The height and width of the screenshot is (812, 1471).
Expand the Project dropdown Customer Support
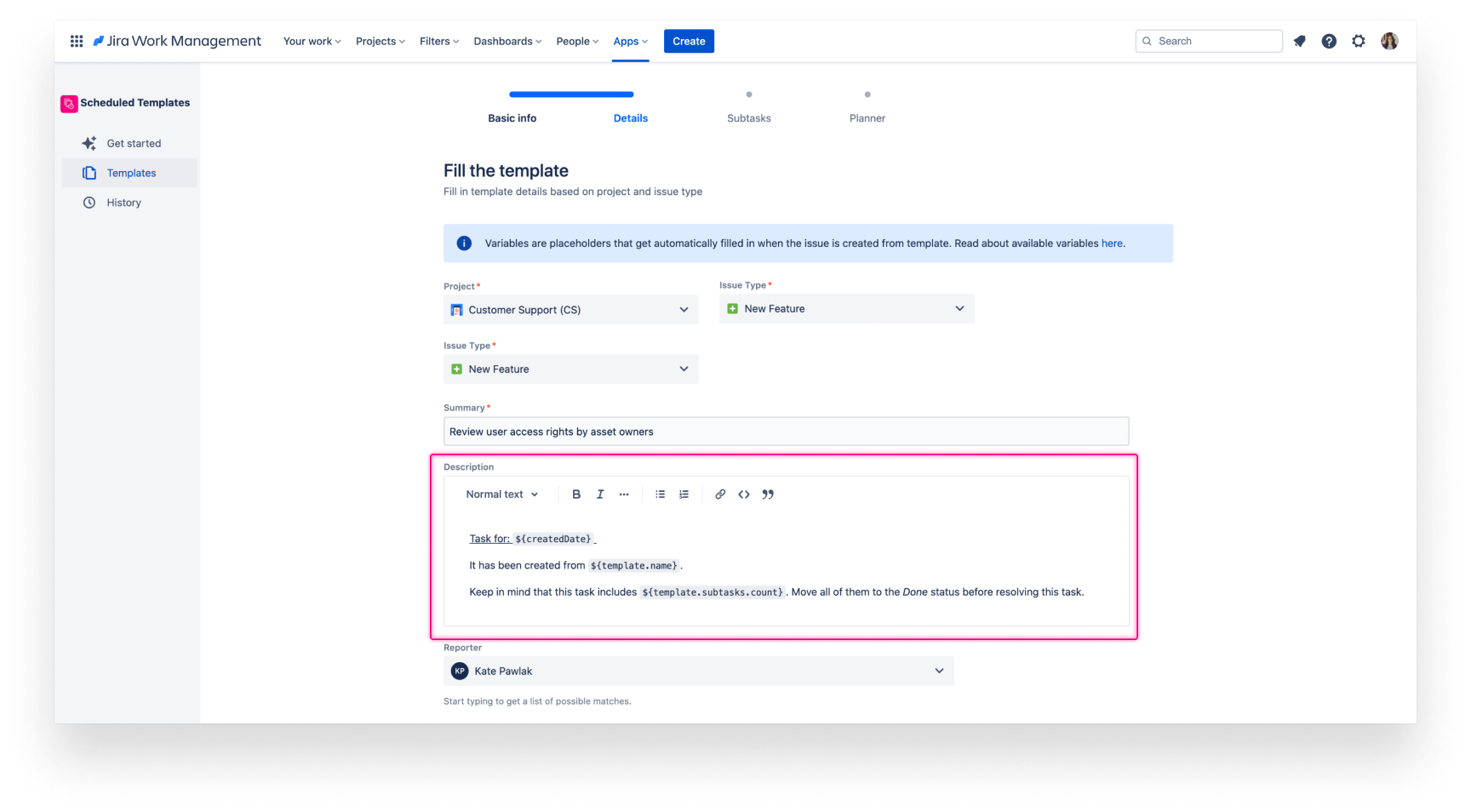pyautogui.click(x=570, y=310)
